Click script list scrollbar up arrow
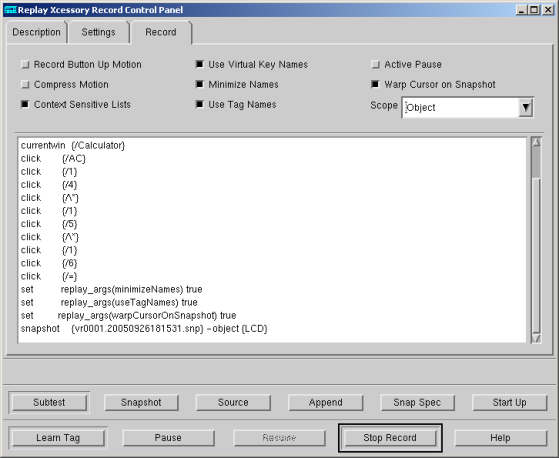Viewport: 559px width, 458px height. 536,142
